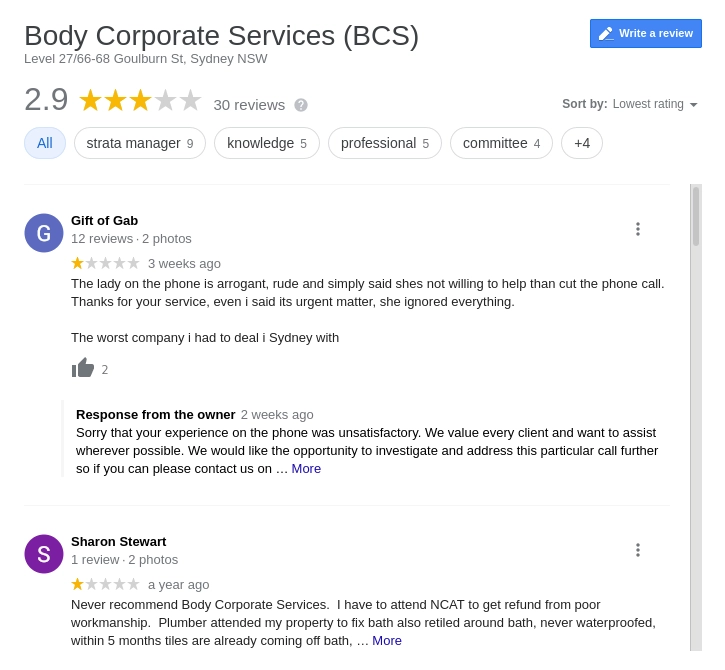Click the Sharon Stewart purple avatar
This screenshot has width=725, height=670.
[43, 554]
